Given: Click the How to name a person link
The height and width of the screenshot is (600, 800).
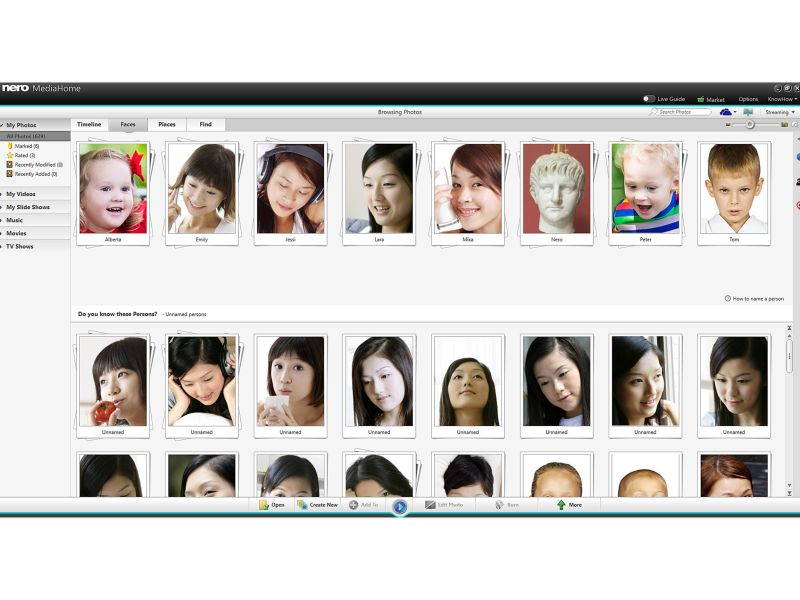Looking at the screenshot, I should 755,297.
